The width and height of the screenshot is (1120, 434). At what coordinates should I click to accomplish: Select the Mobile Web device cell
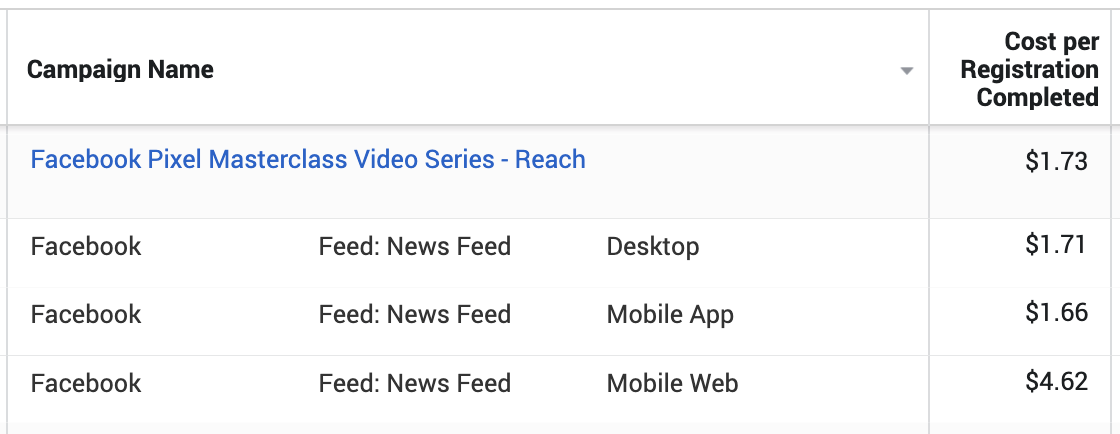click(672, 383)
